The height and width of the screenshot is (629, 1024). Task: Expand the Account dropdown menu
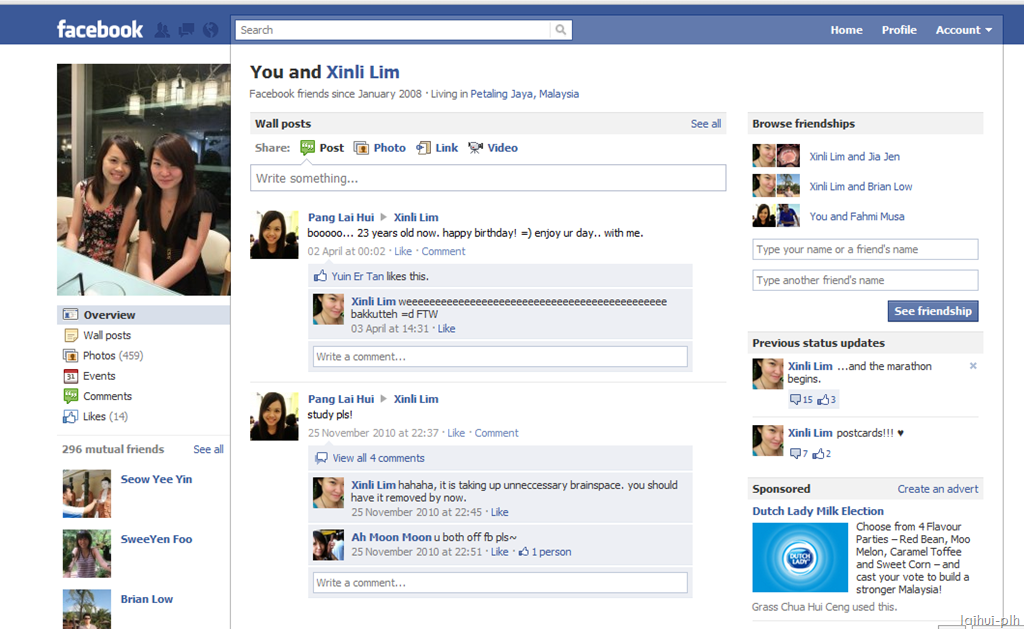click(964, 30)
